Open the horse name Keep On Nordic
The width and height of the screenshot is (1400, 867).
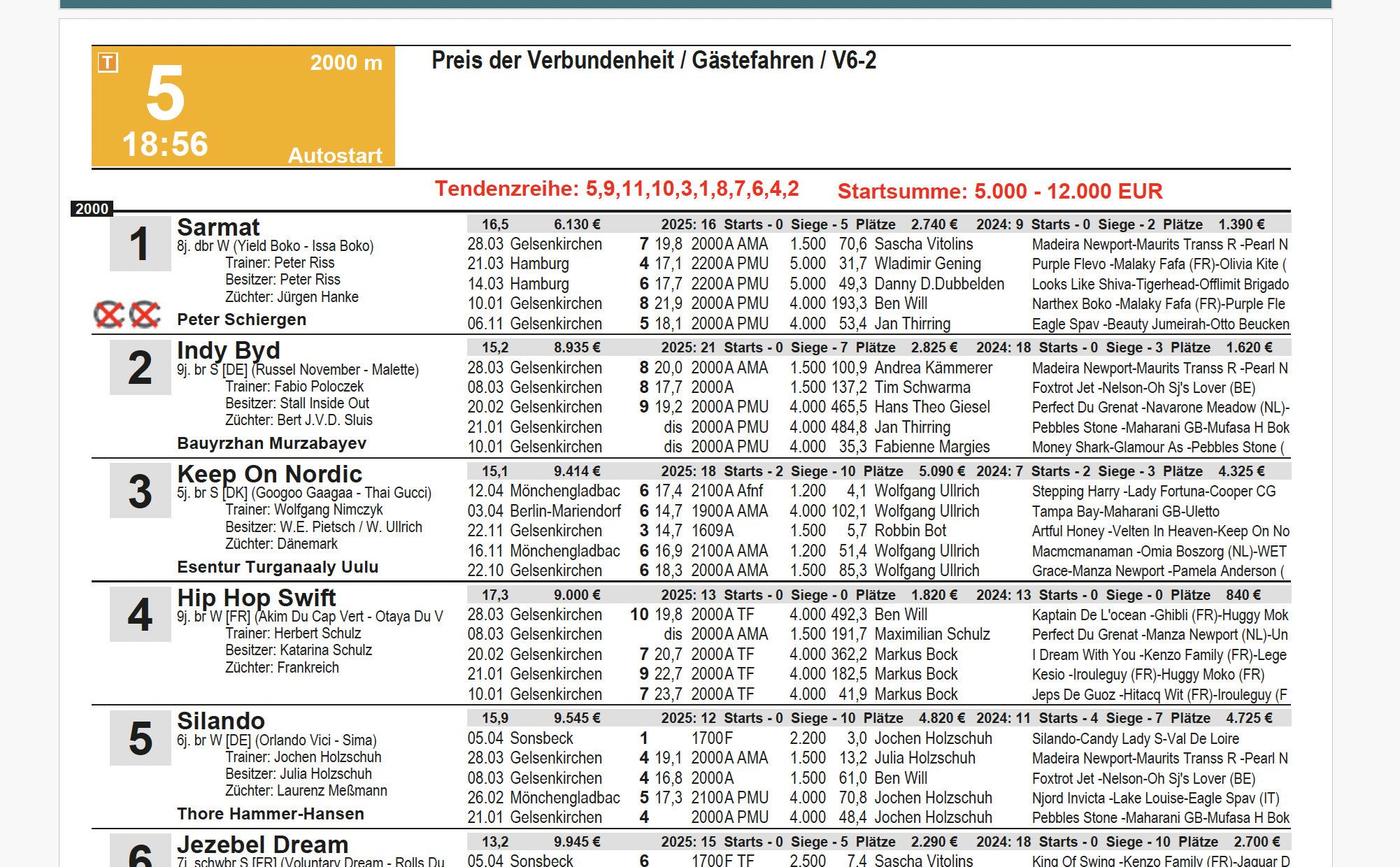coord(269,474)
